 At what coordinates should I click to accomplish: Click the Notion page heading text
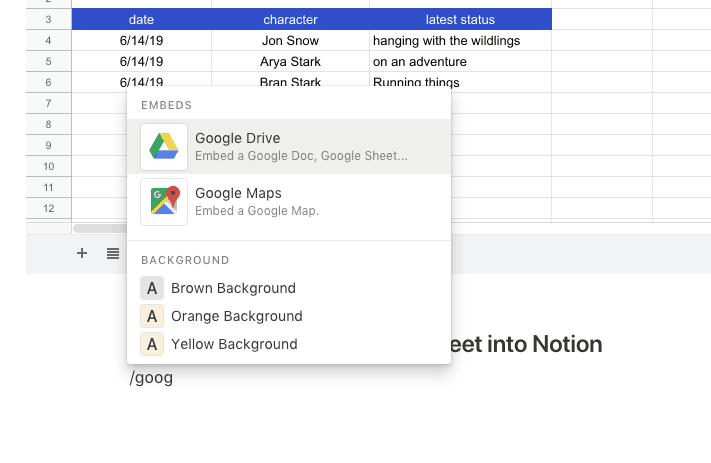526,344
